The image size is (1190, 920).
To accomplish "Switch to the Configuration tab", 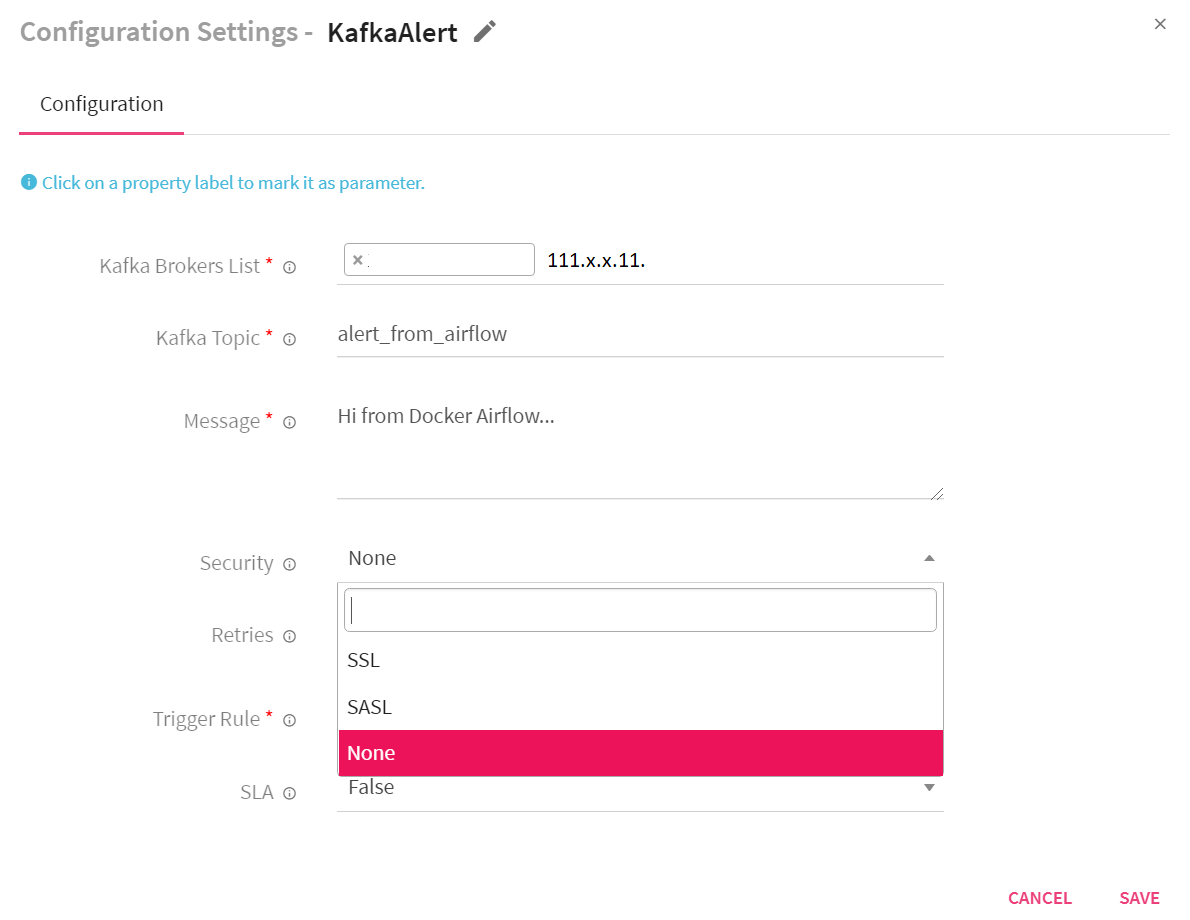I will point(102,104).
